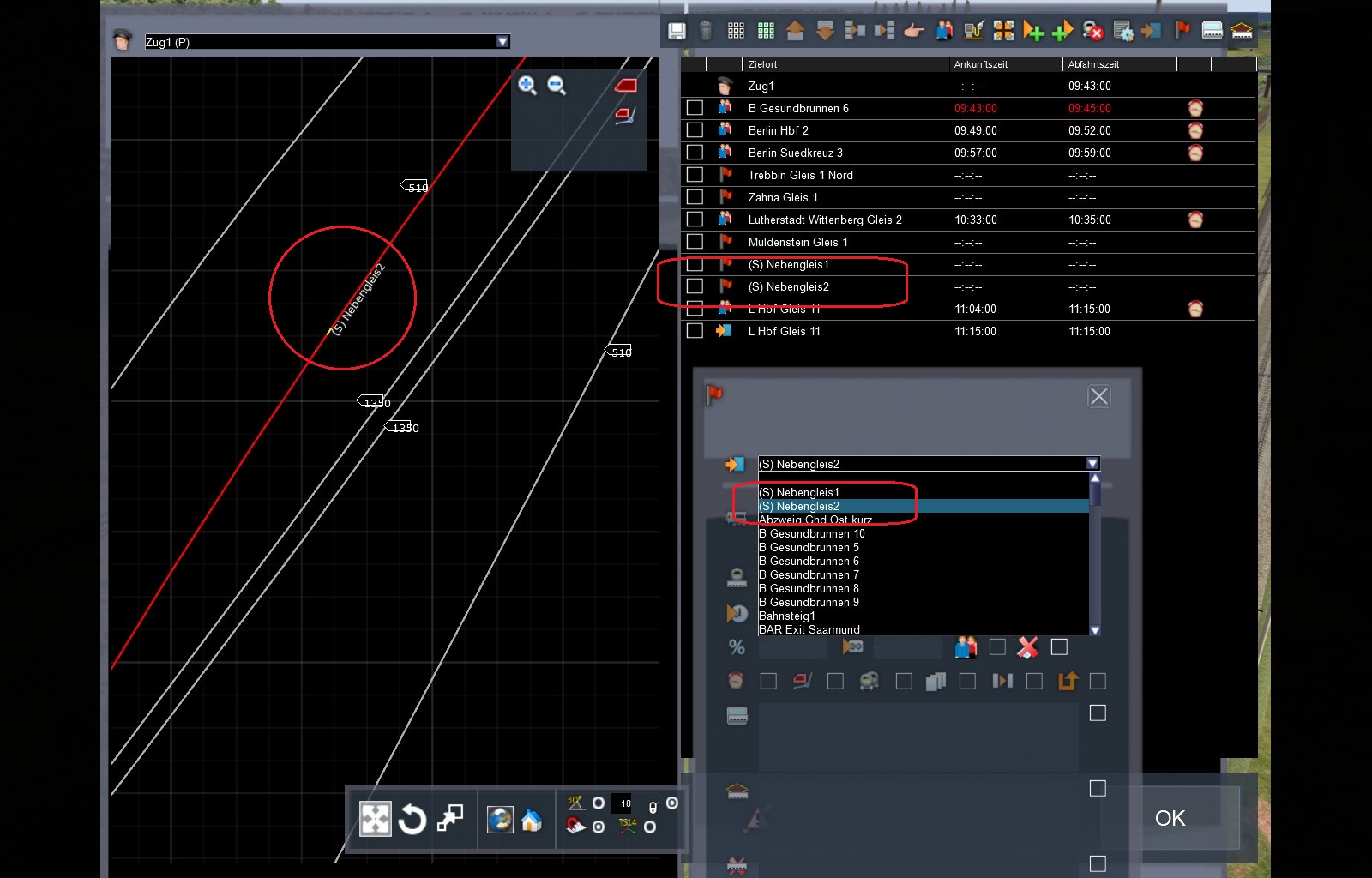Click the rotate arrow icon

click(412, 820)
